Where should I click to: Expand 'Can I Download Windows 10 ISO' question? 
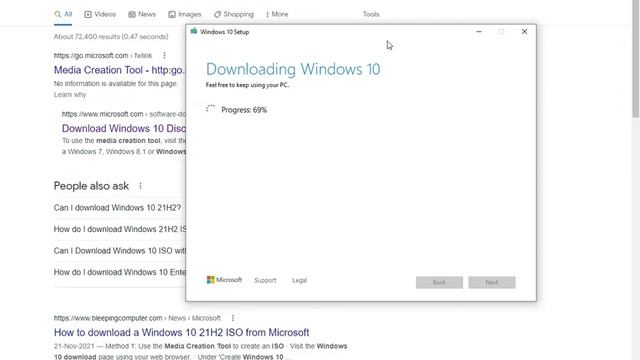click(120, 251)
